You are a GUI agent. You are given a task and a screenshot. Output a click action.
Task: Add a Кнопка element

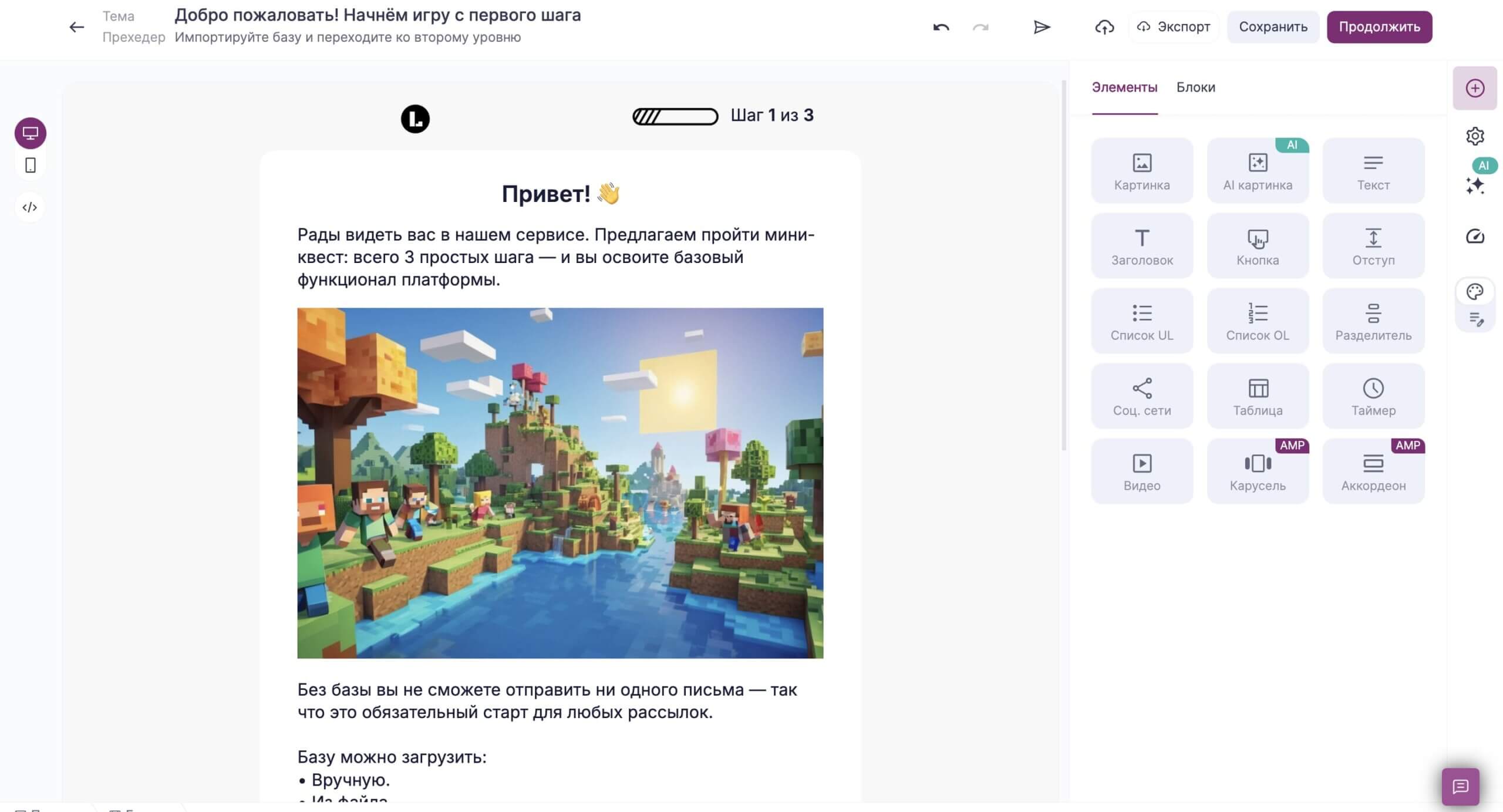coord(1258,246)
